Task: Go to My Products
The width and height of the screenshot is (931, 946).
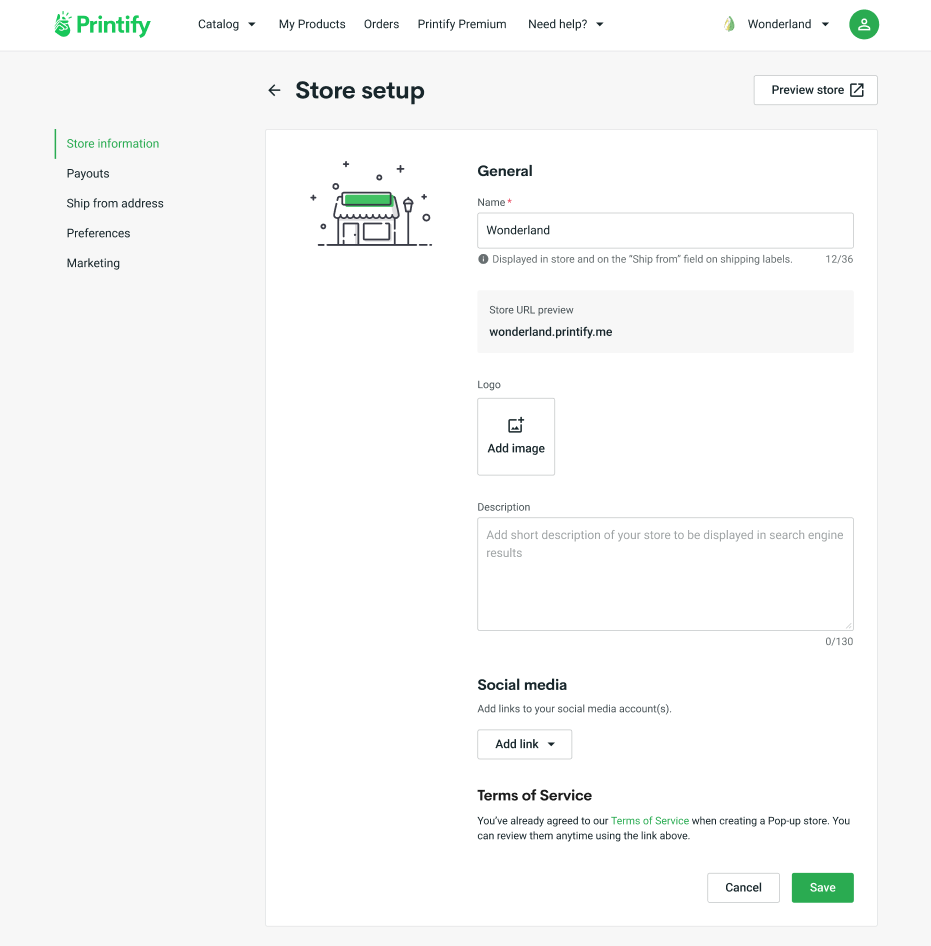Action: pyautogui.click(x=312, y=24)
